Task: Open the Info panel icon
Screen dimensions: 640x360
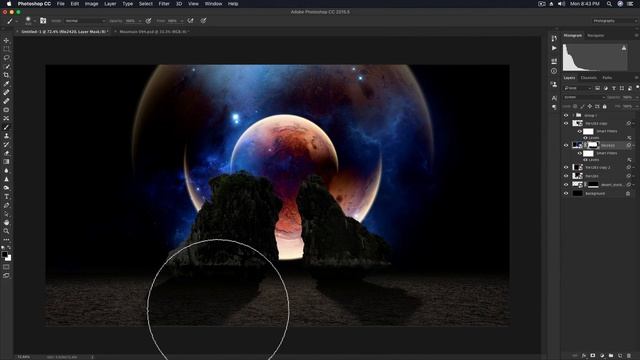Action: pyautogui.click(x=554, y=71)
